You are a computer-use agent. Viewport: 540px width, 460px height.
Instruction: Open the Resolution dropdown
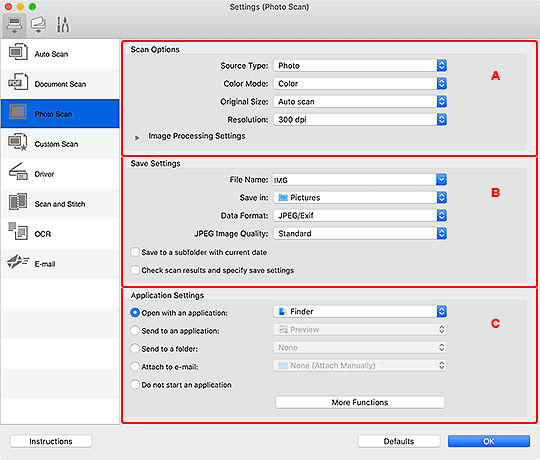(360, 119)
